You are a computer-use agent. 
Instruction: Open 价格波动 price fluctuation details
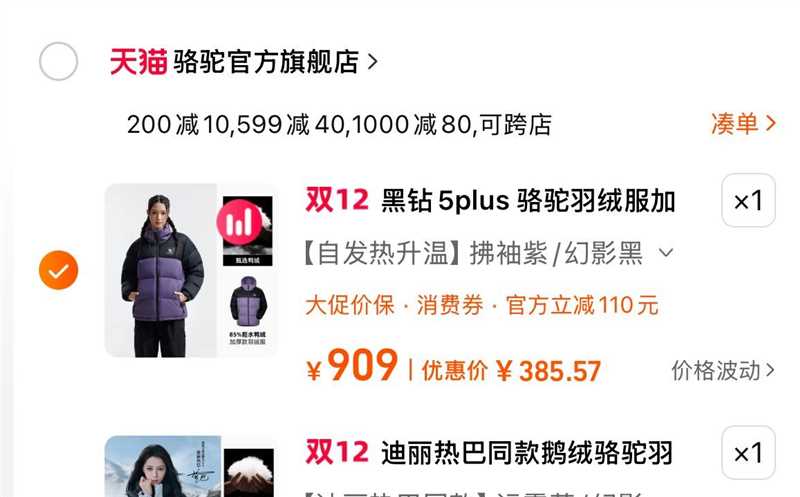[722, 370]
